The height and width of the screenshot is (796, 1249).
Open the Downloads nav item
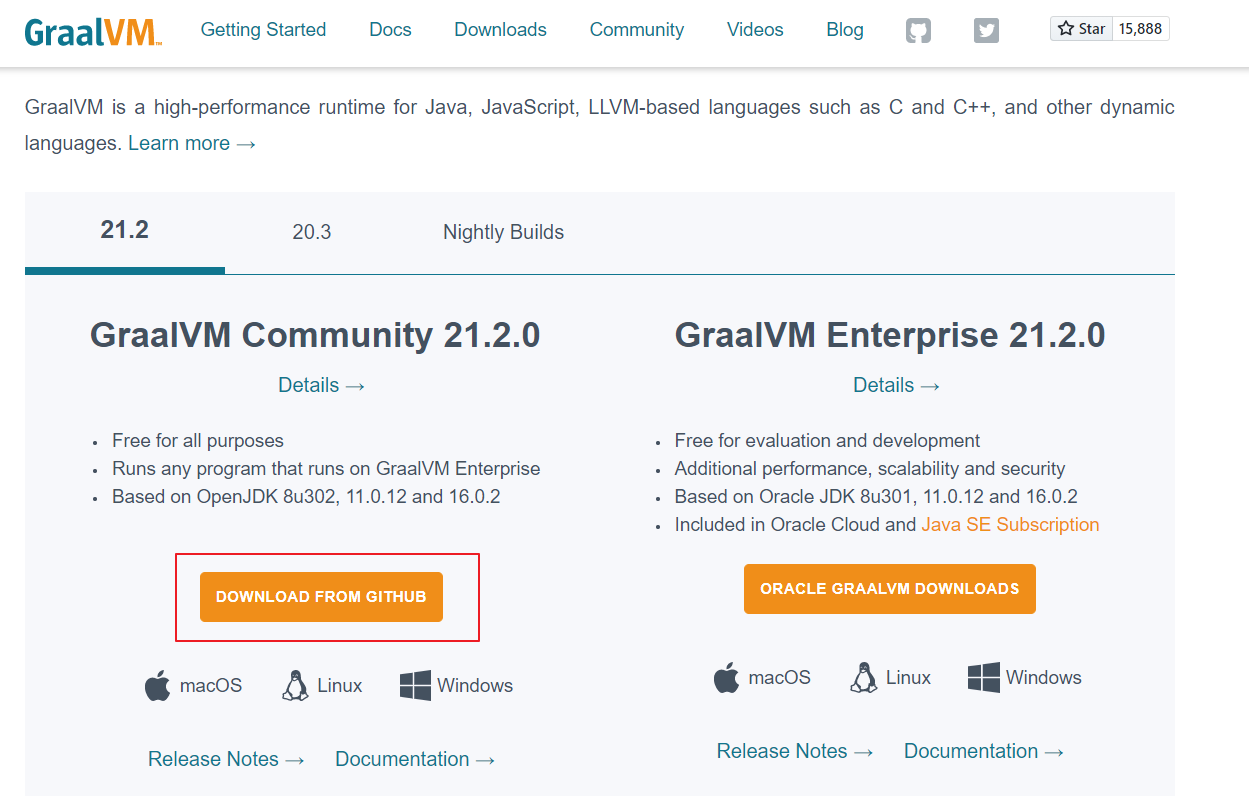click(500, 30)
